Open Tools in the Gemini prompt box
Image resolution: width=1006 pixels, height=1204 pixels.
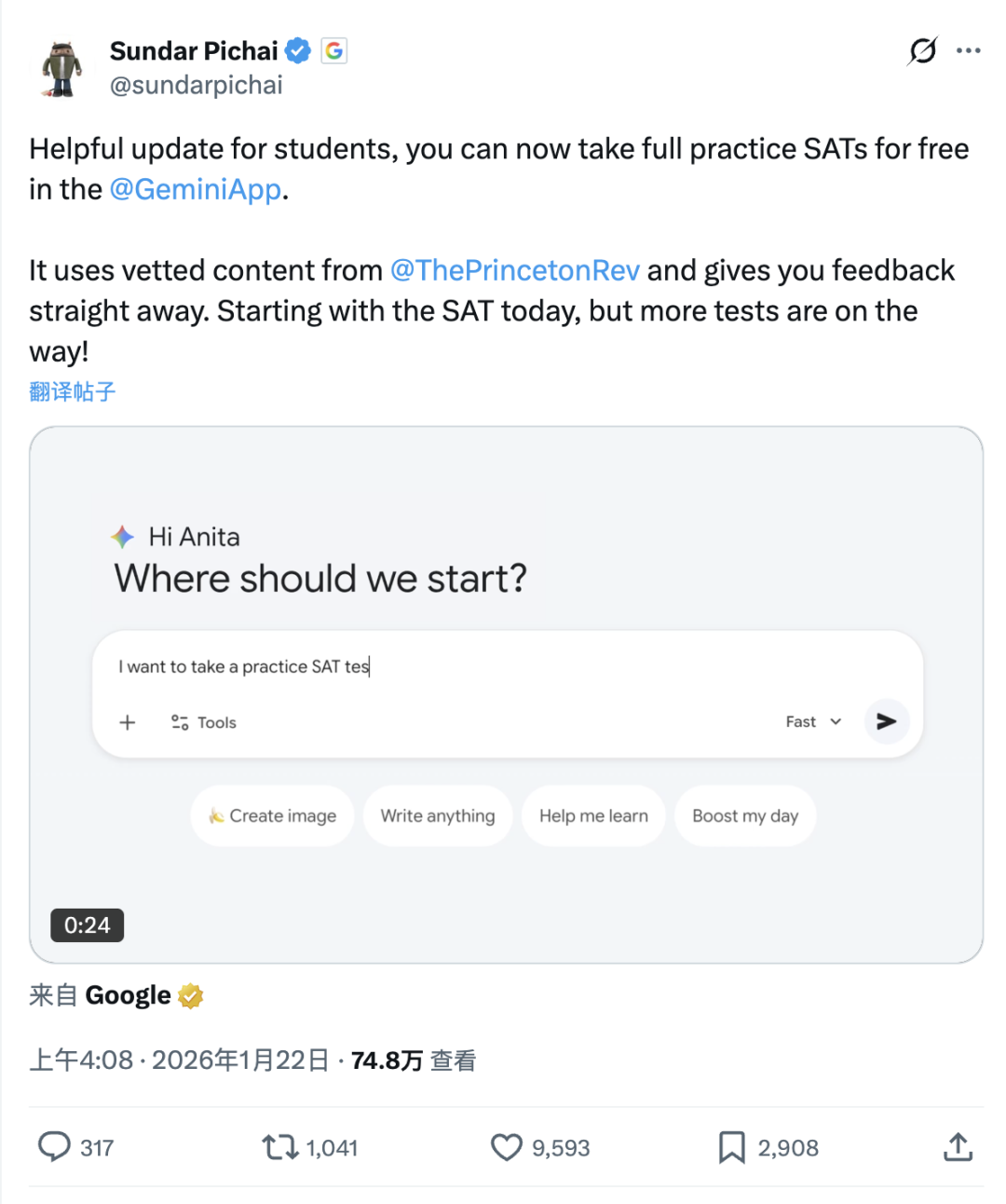pyautogui.click(x=204, y=722)
